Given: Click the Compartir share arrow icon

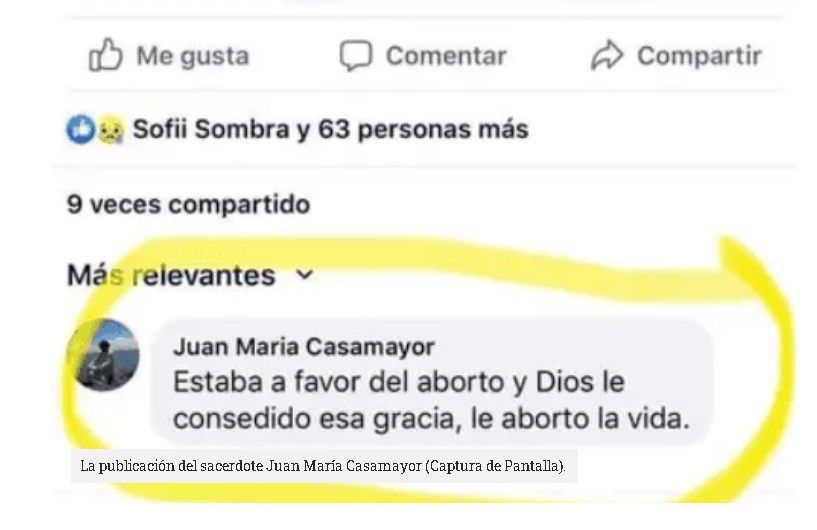Looking at the screenshot, I should coord(607,55).
